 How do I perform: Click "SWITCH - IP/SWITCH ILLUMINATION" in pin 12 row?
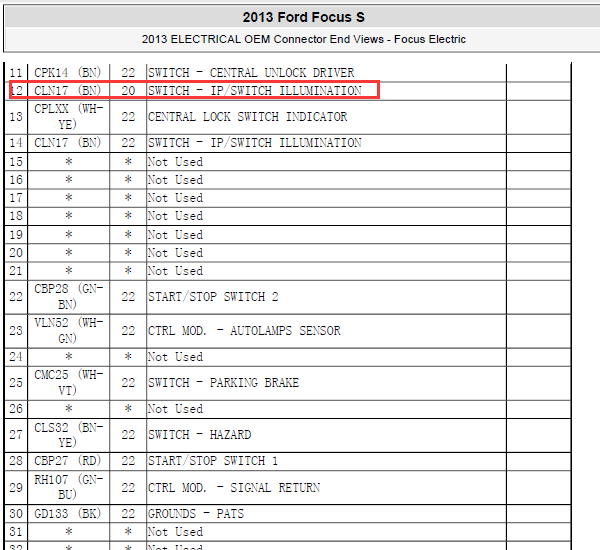click(x=254, y=91)
